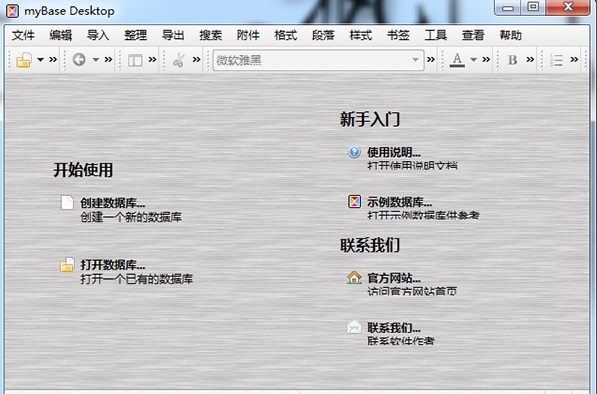Screen dimensions: 597x394
Task: Open the 样式 menu
Action: (x=361, y=35)
